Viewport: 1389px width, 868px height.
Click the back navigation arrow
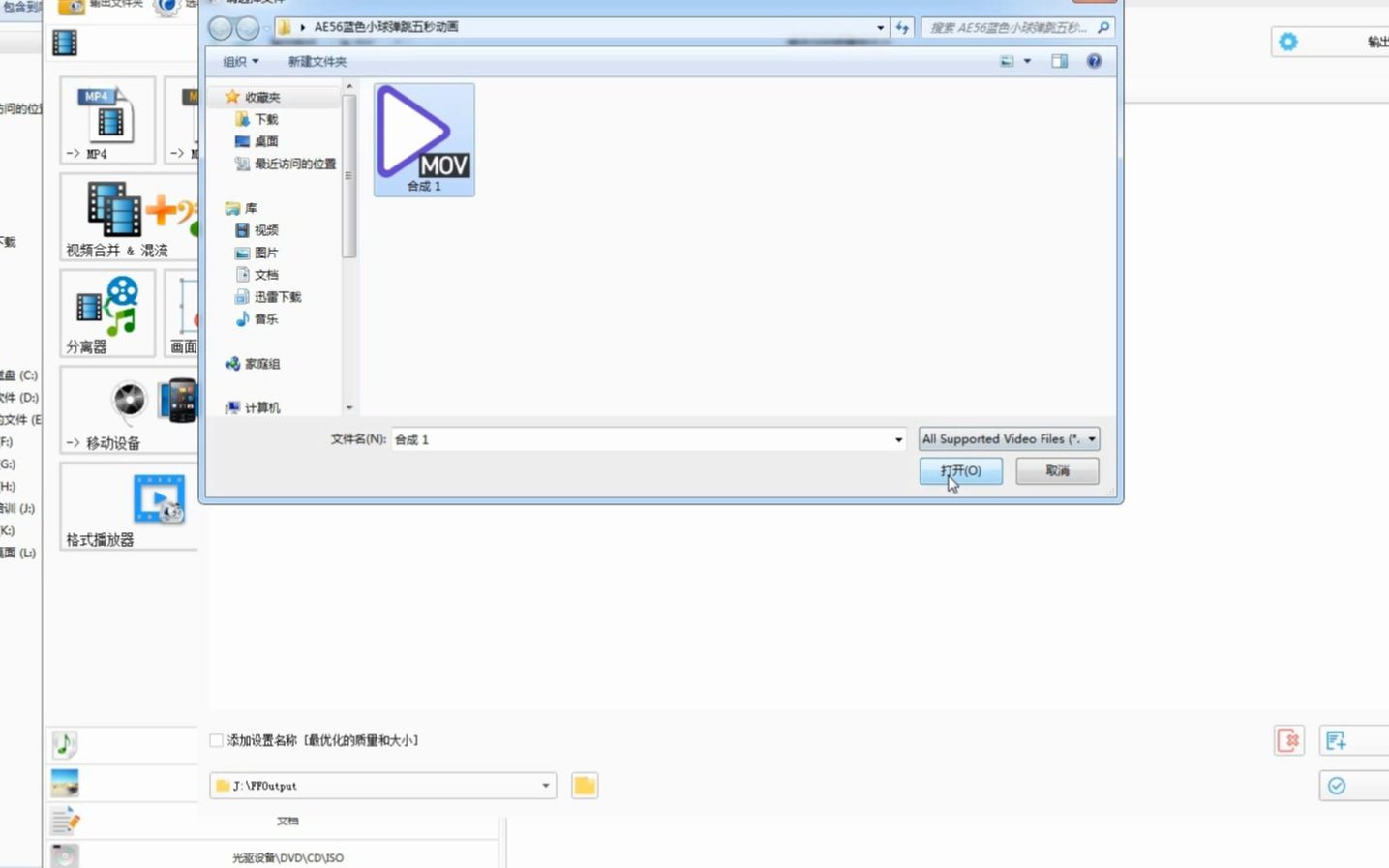[221, 28]
